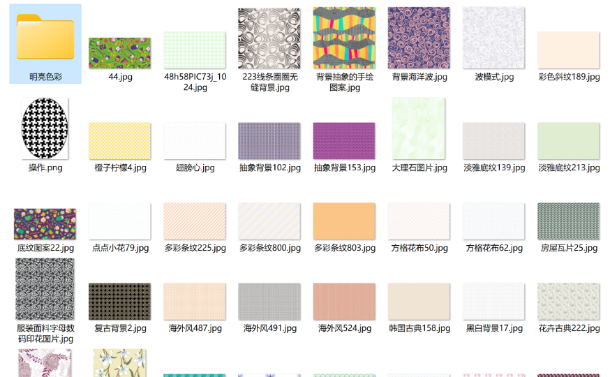The width and height of the screenshot is (610, 377).
Task: Select the 淡雅底纹213.jpg light green thumbnail
Action: click(568, 141)
